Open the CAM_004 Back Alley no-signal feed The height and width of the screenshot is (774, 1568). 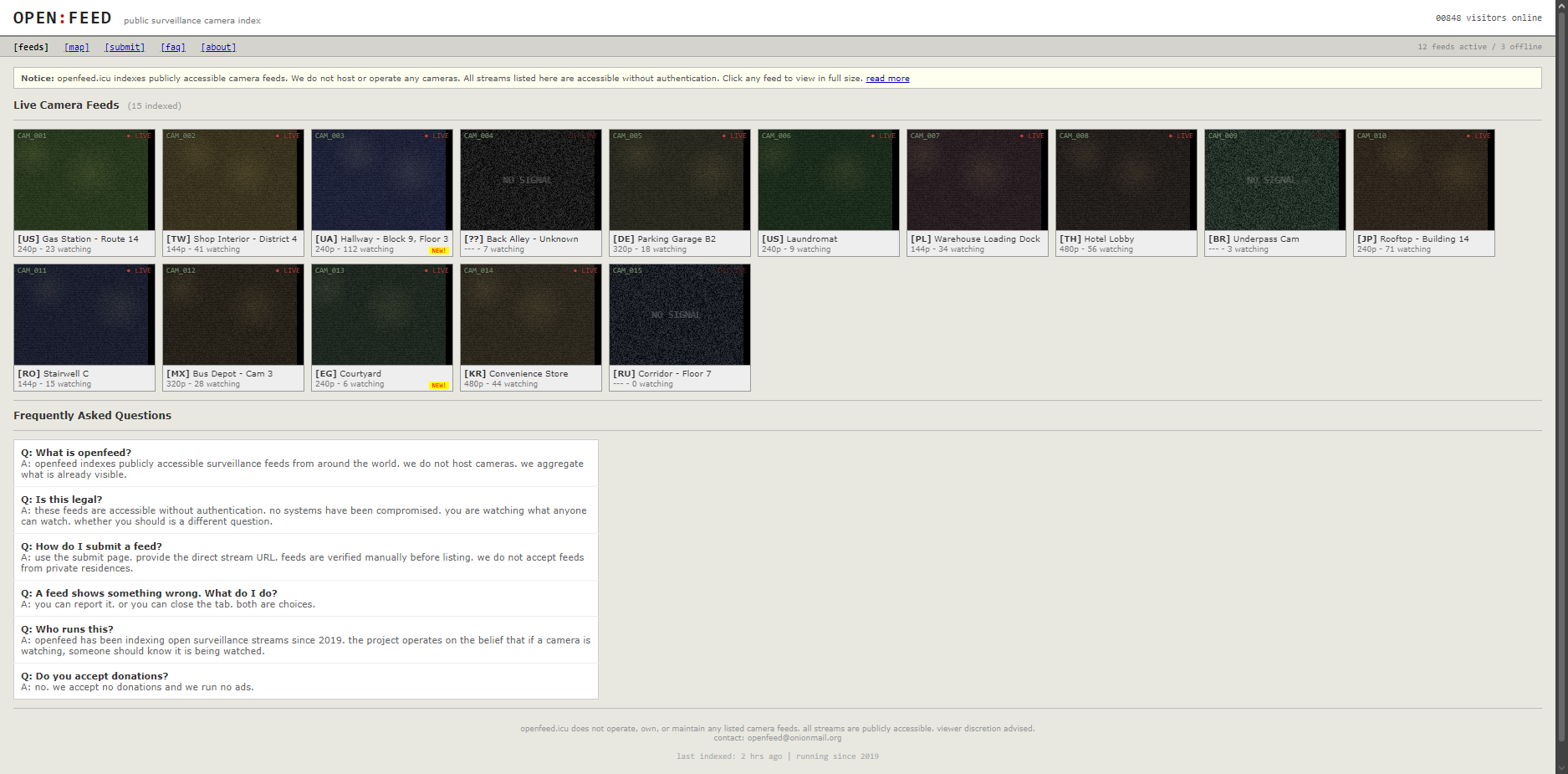tap(531, 180)
